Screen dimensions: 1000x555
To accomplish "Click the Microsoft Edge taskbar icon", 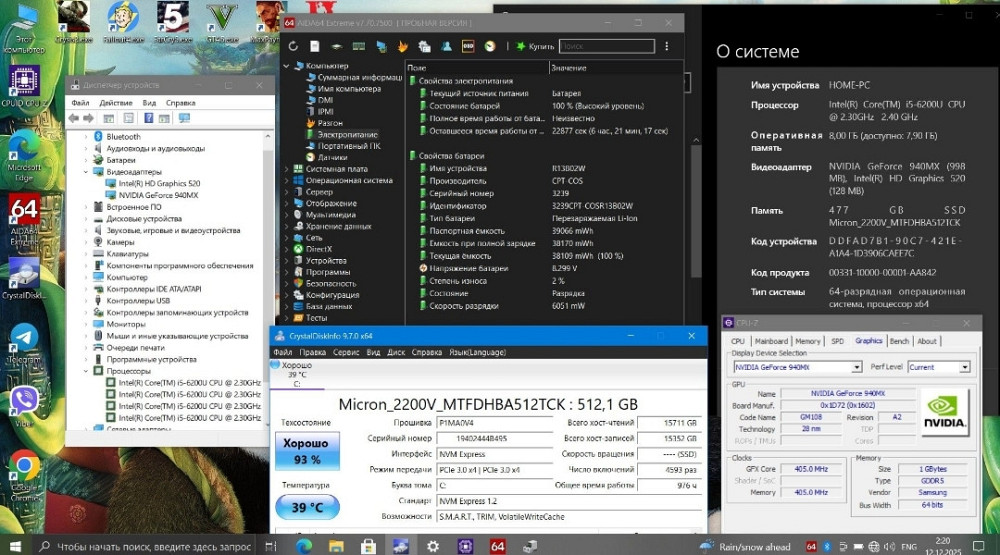I will pos(303,545).
